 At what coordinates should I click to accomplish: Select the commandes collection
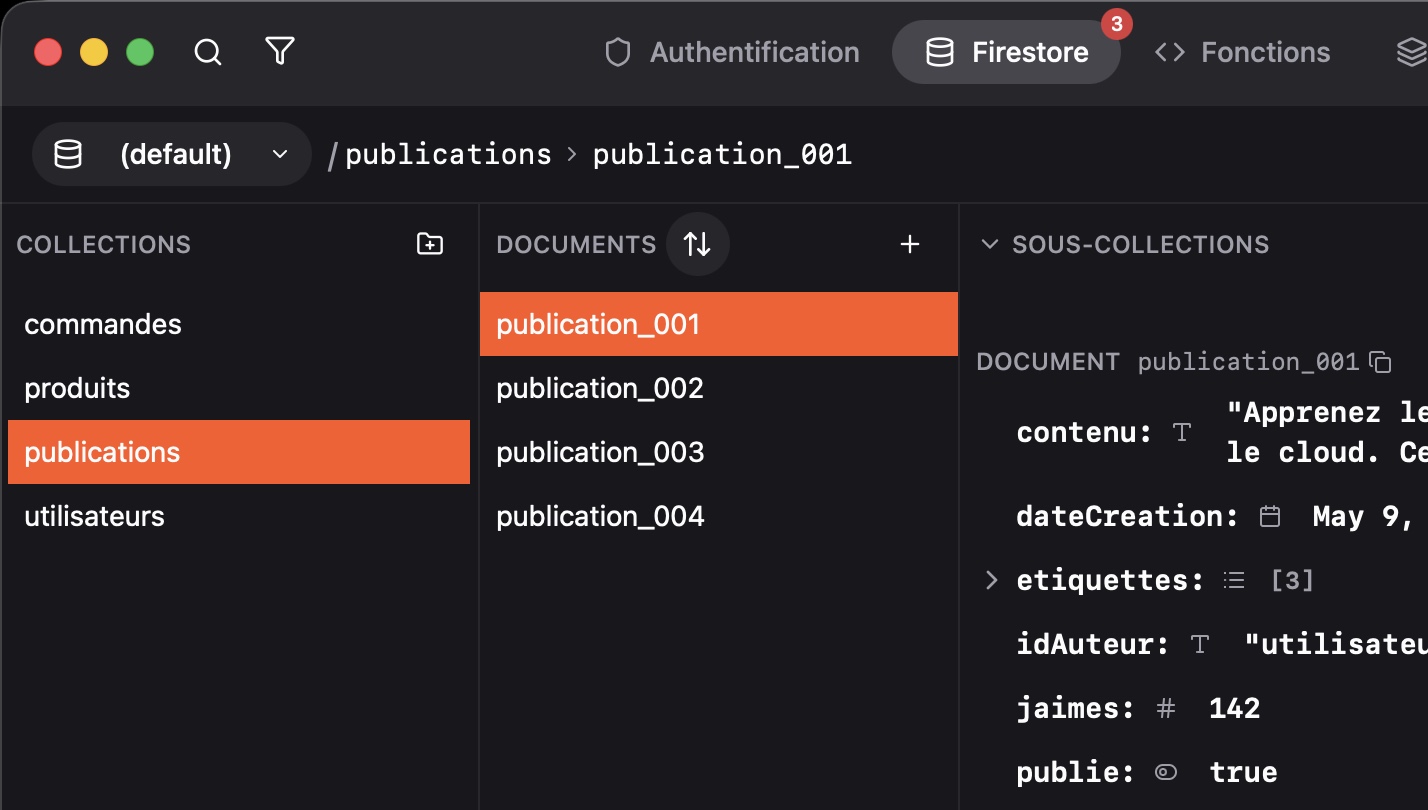[239, 324]
